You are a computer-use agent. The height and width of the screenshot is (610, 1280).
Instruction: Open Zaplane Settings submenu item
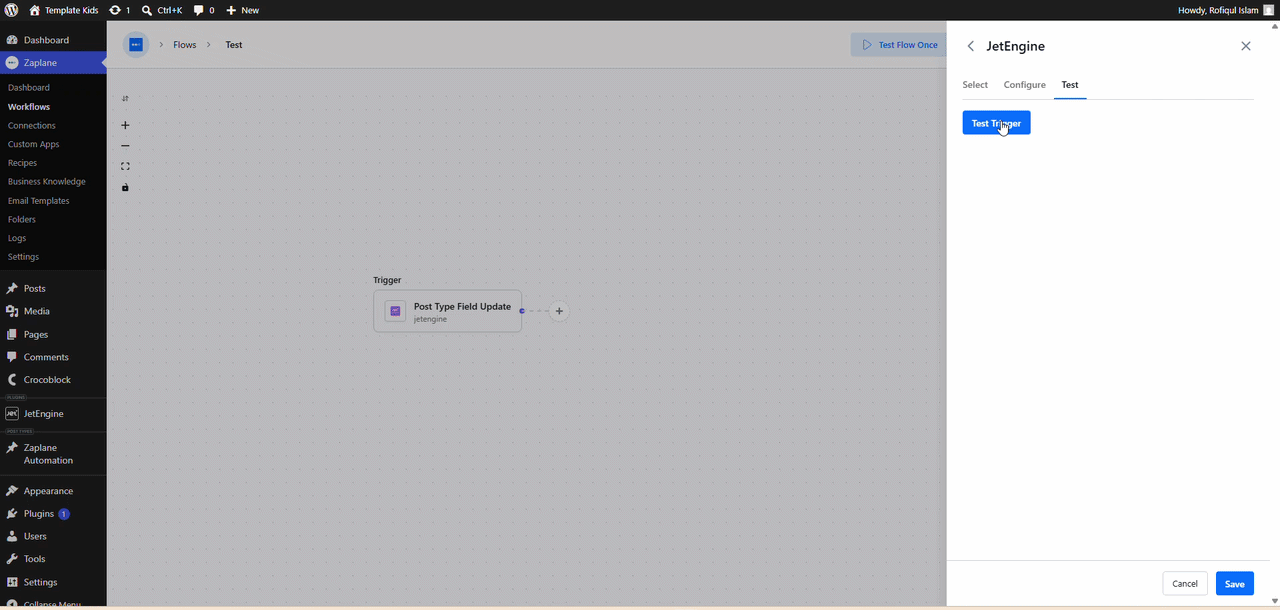23,257
